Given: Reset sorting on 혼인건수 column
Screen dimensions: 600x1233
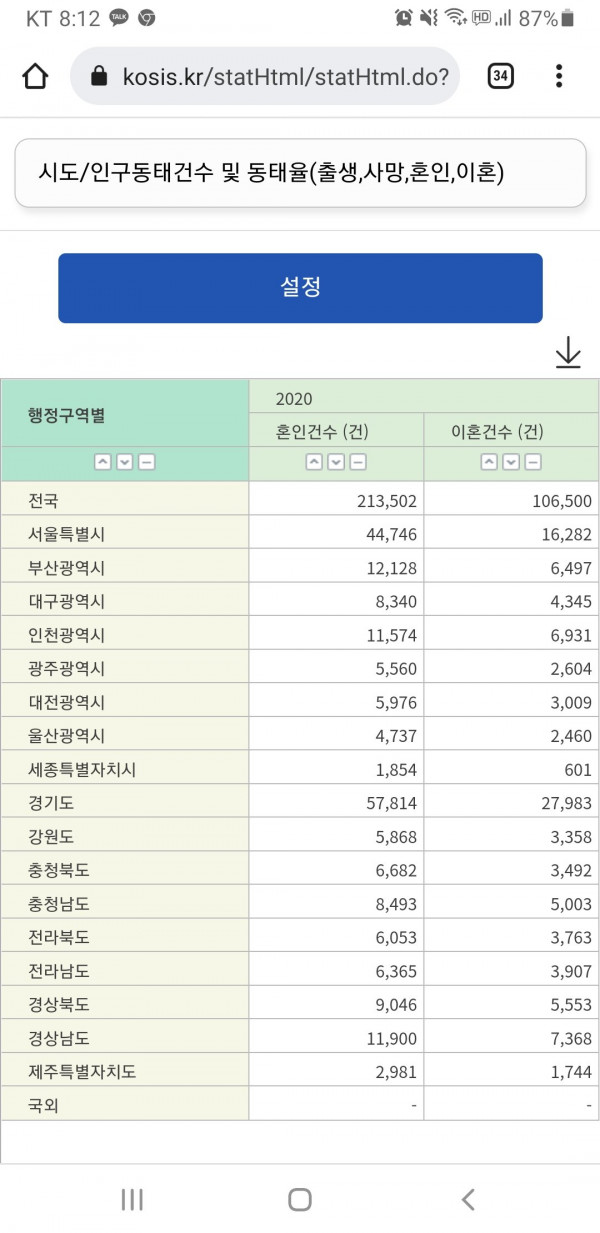Looking at the screenshot, I should pyautogui.click(x=358, y=462).
